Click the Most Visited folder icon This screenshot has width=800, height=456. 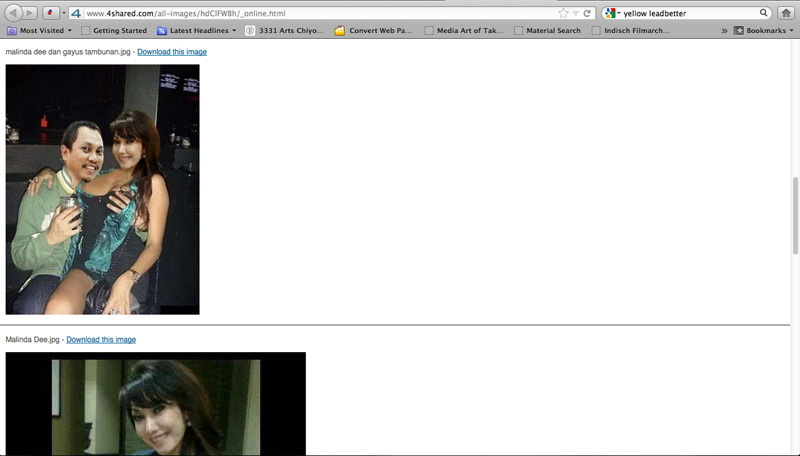click(x=11, y=31)
